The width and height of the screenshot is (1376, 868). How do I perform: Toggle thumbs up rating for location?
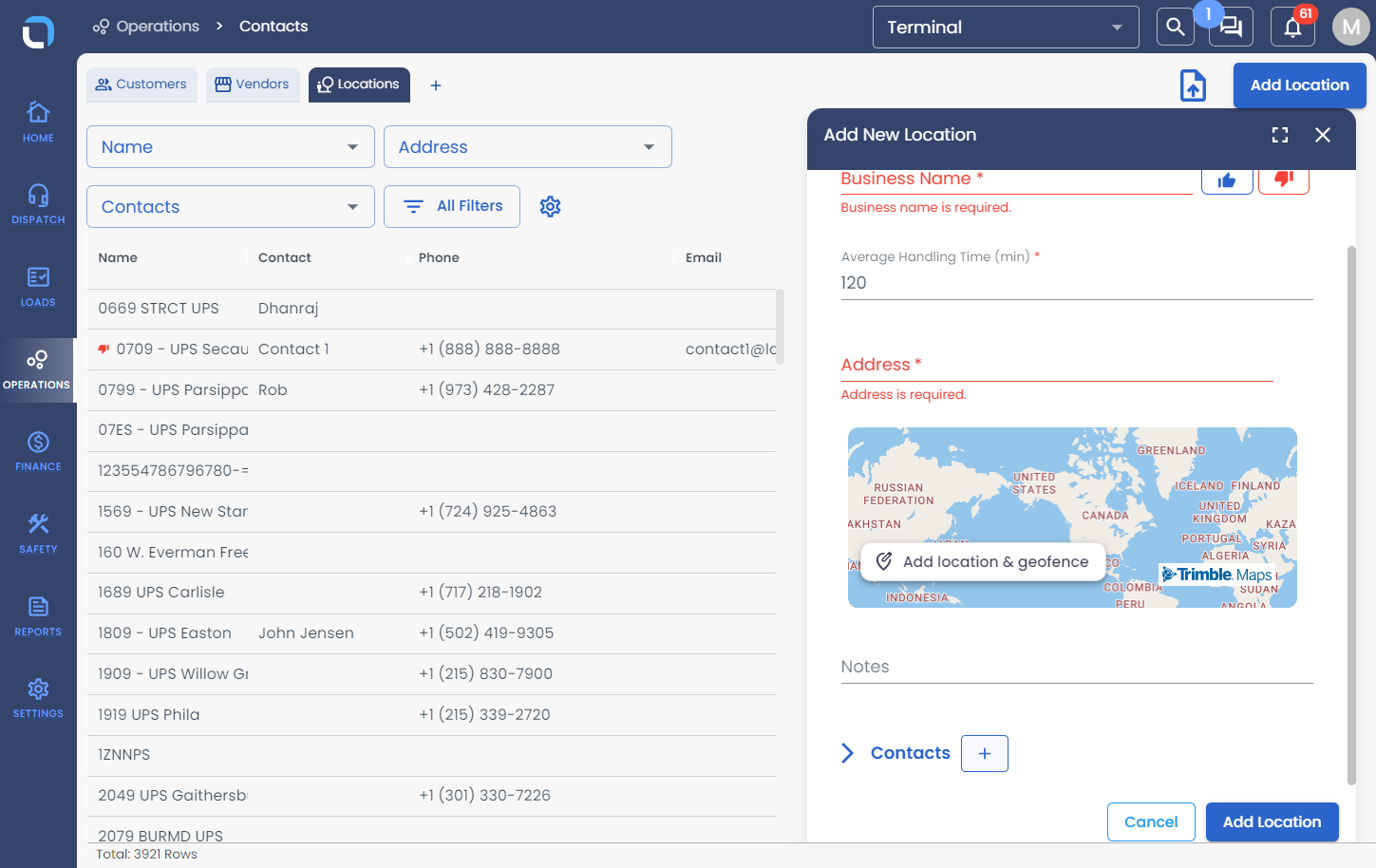[1227, 180]
